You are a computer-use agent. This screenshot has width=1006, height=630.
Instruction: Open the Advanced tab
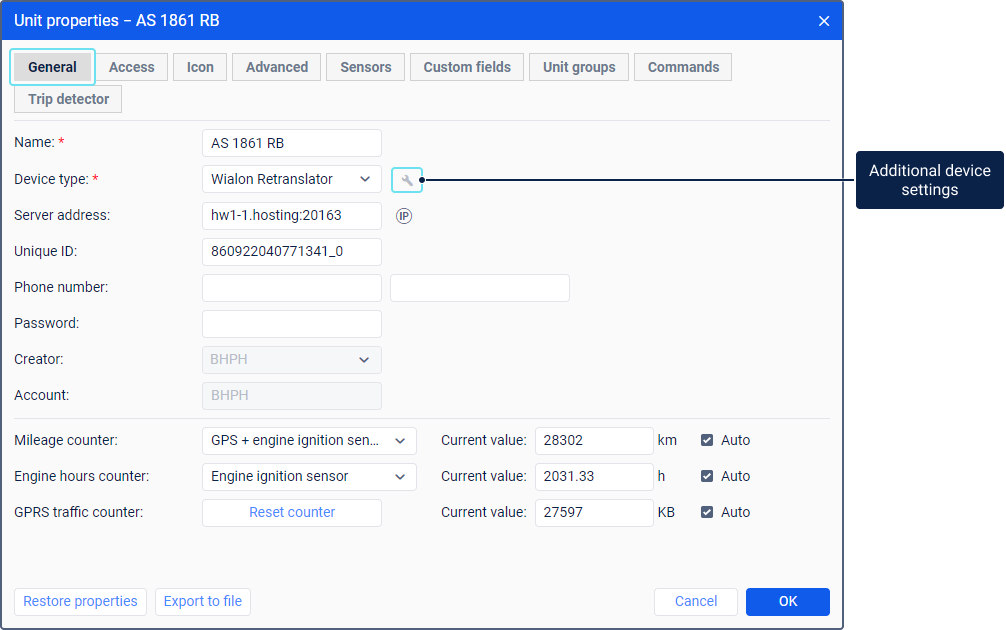[x=277, y=67]
